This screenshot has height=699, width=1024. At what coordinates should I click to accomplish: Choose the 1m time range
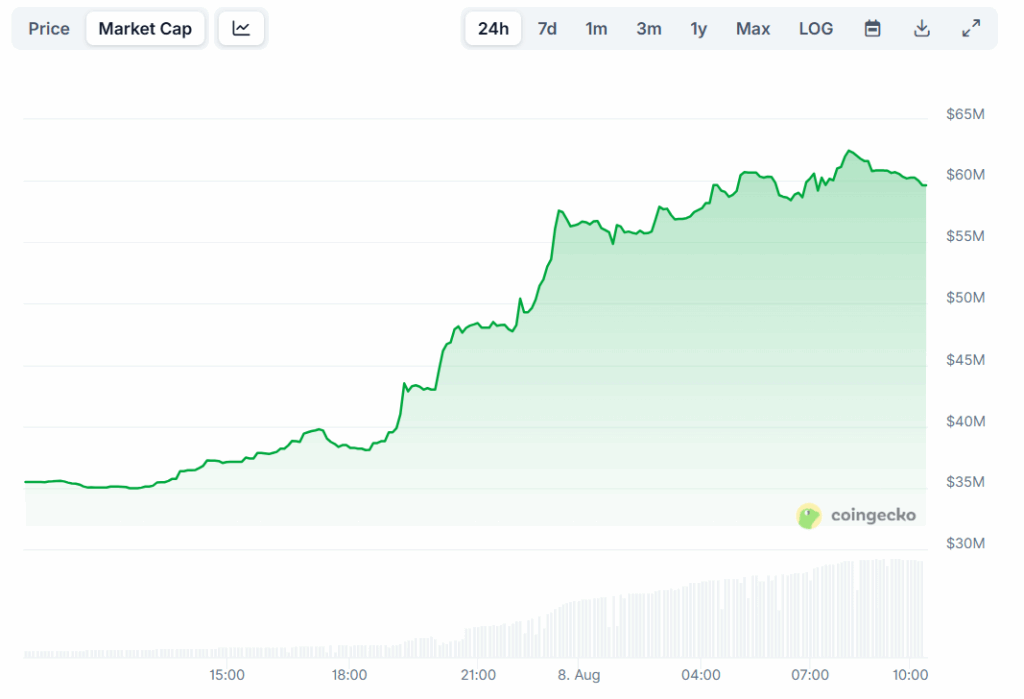click(596, 28)
